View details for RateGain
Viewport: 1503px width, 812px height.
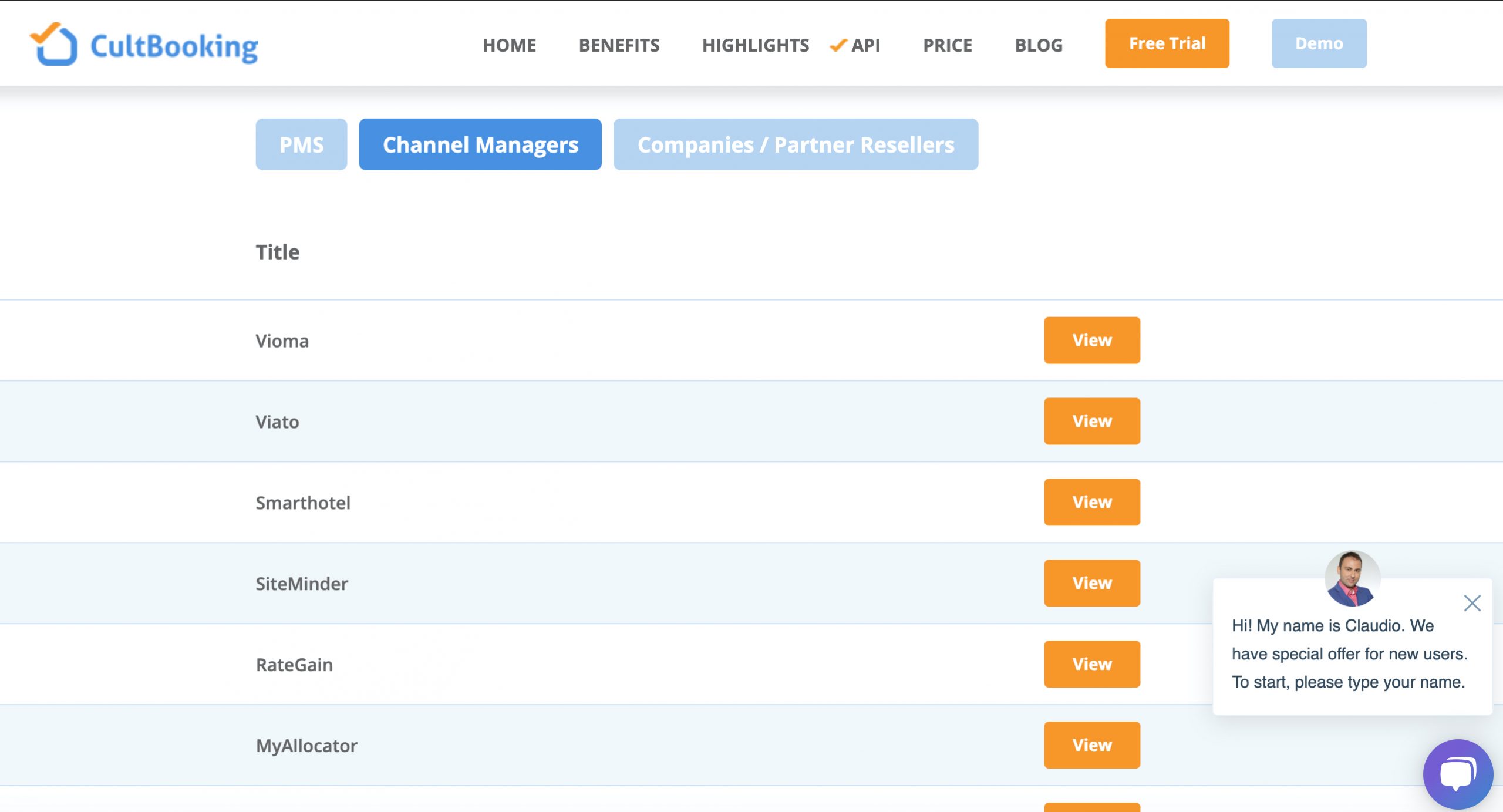point(1091,664)
